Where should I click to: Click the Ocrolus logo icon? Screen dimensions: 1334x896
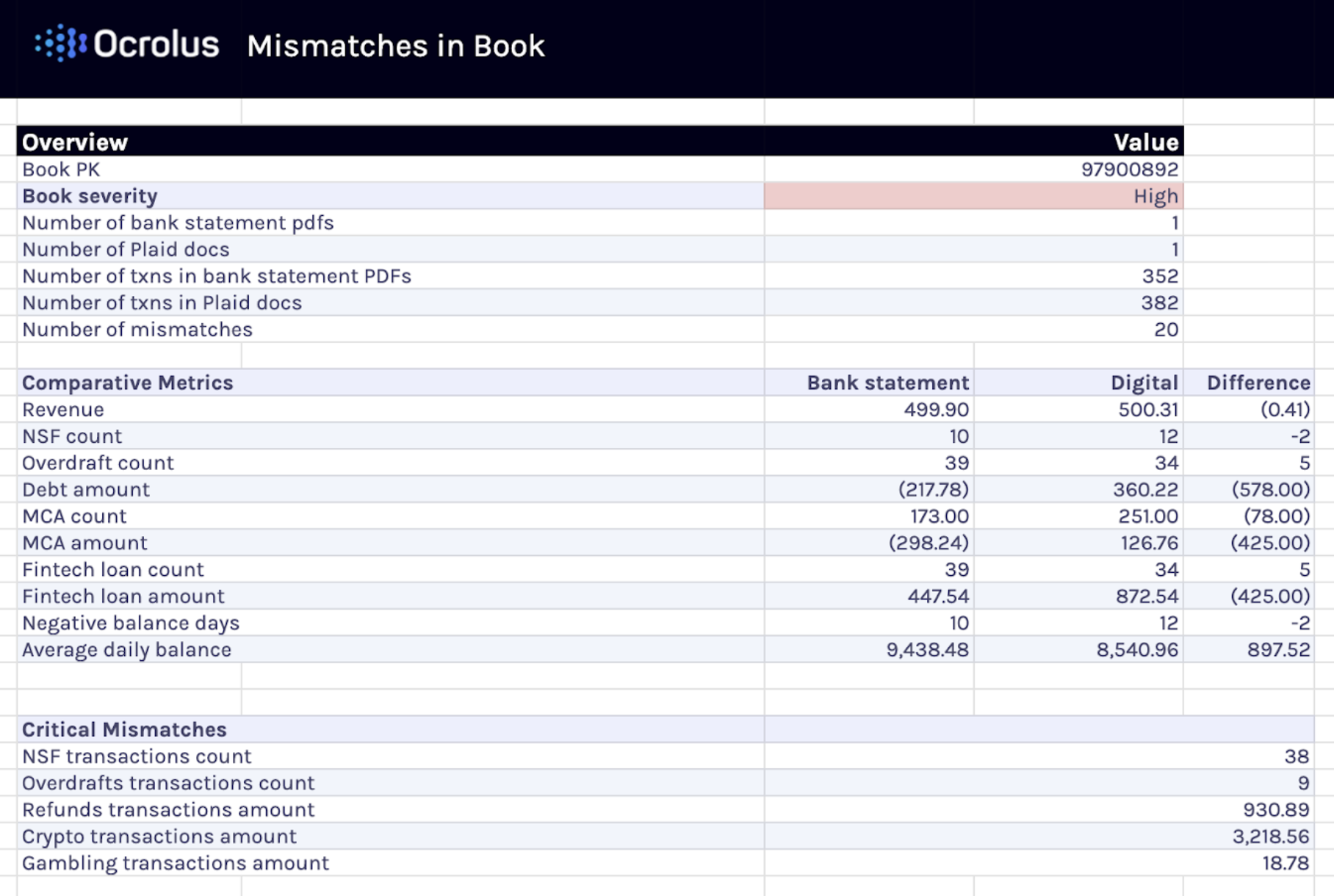click(x=61, y=43)
